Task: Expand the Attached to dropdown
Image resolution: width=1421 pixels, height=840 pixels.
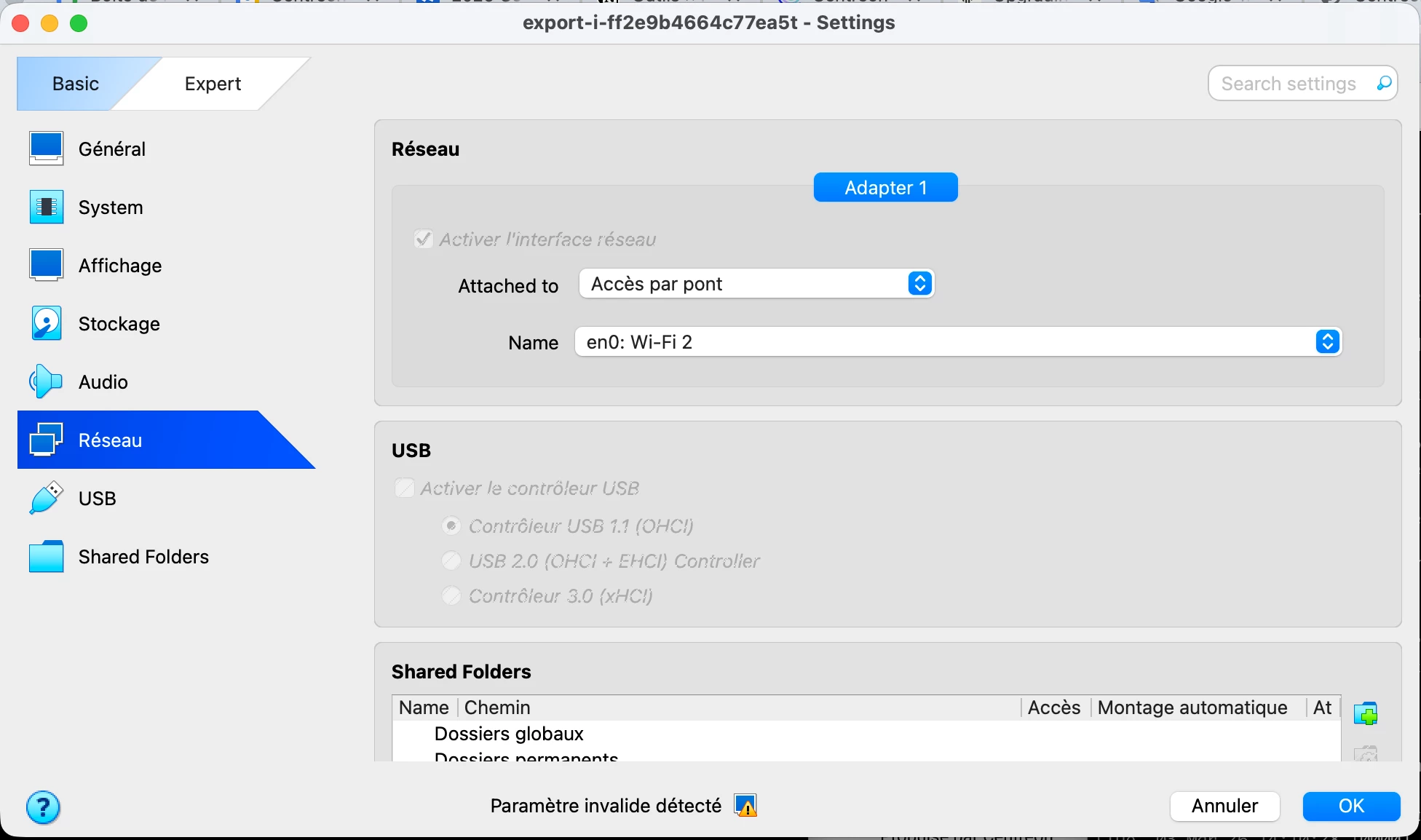Action: [756, 284]
